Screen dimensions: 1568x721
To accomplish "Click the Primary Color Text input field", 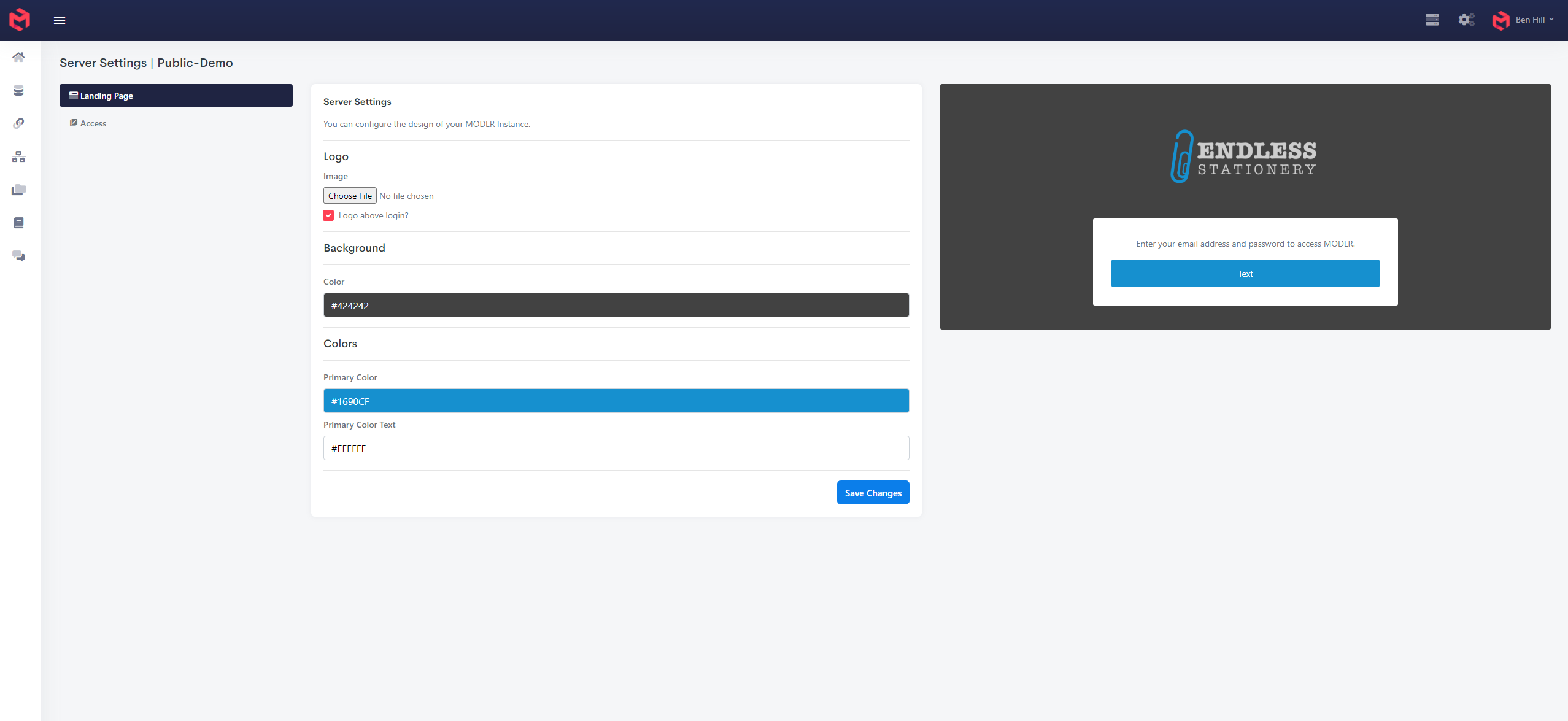I will [615, 447].
